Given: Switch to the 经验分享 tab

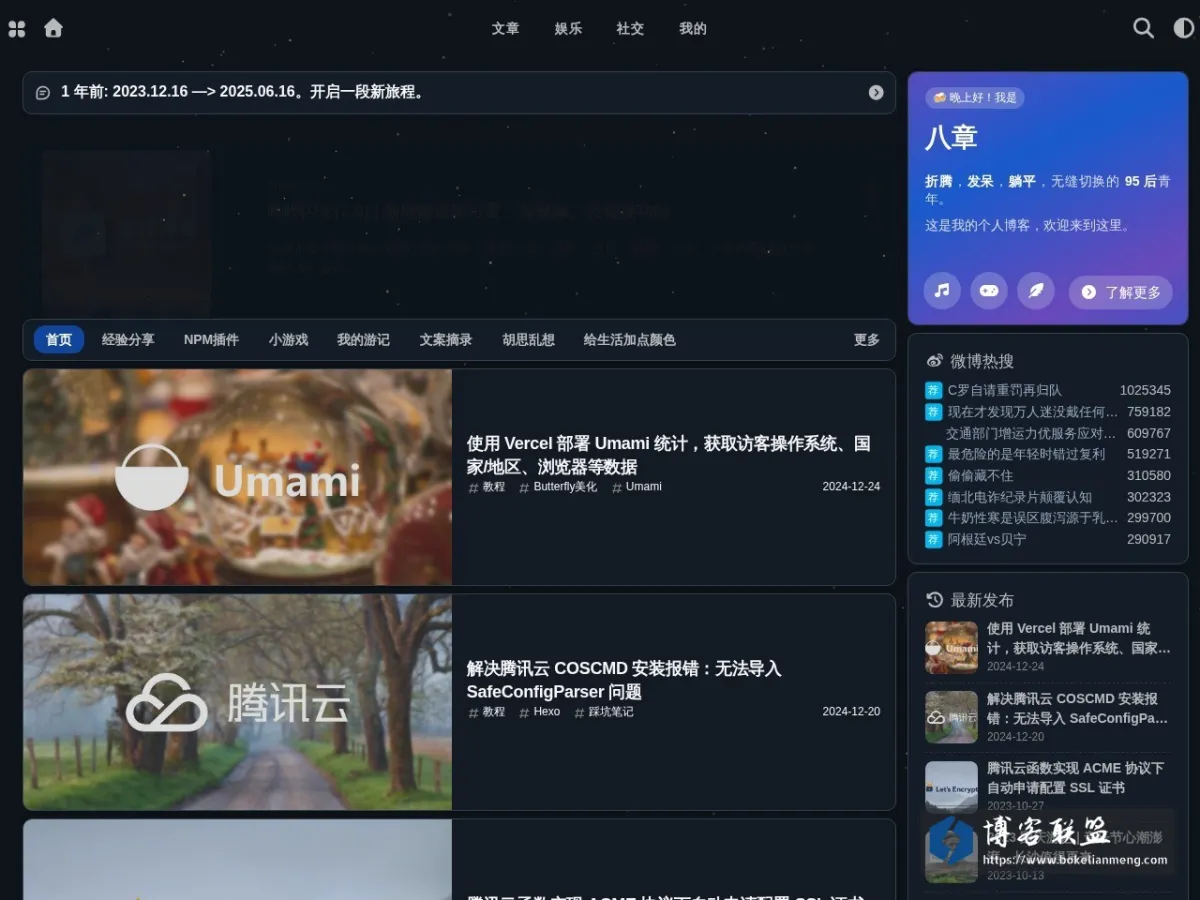Looking at the screenshot, I should pos(128,340).
